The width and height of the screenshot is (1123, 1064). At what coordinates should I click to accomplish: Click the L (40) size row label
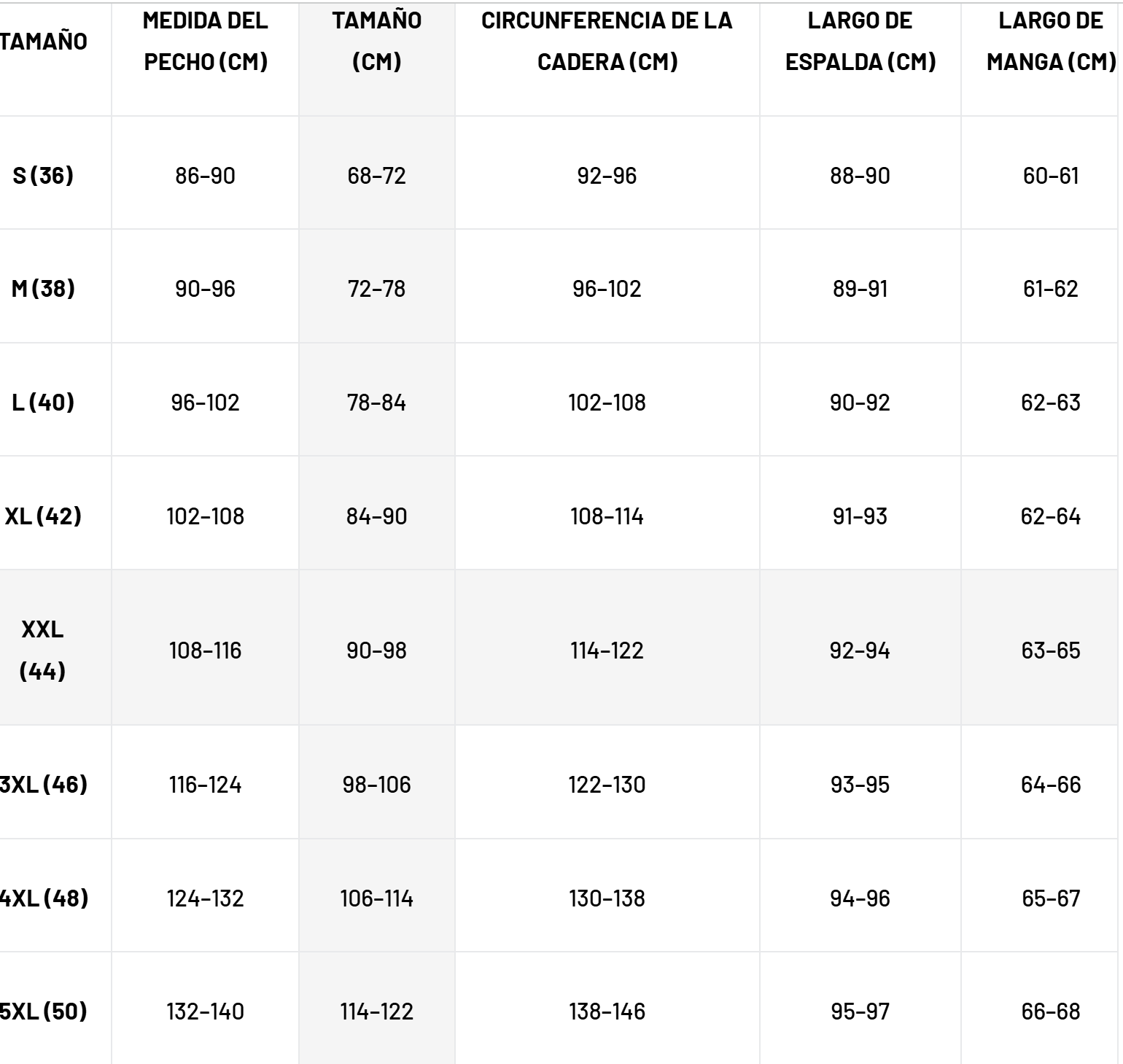[x=44, y=403]
